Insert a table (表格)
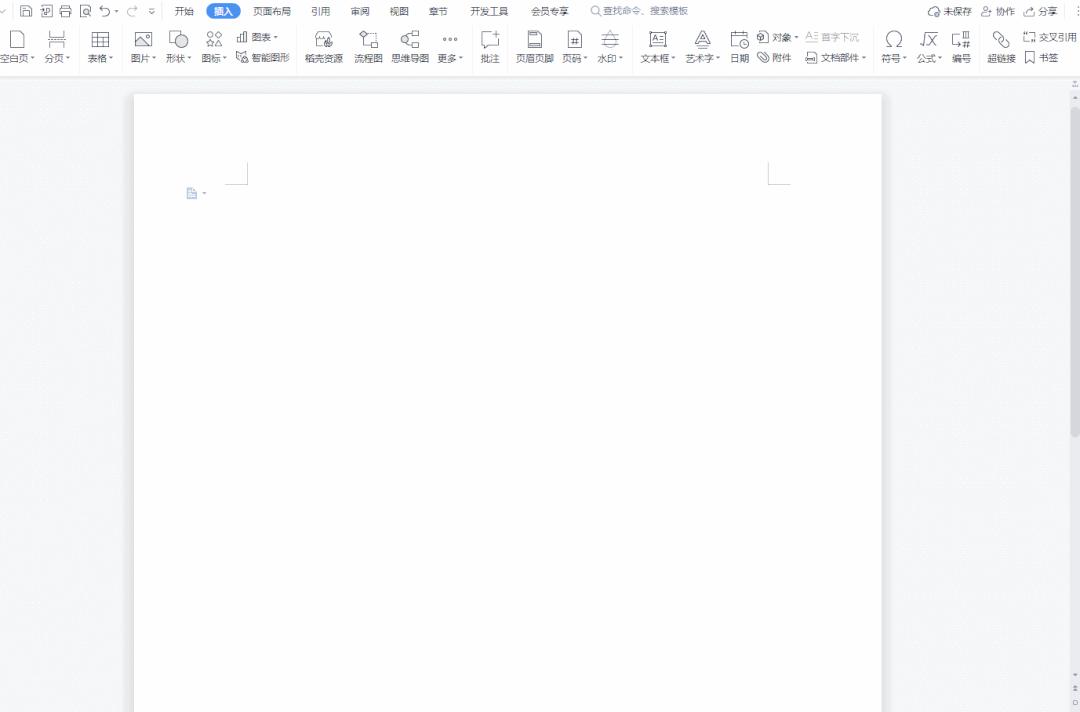This screenshot has height=712, width=1080. click(100, 47)
